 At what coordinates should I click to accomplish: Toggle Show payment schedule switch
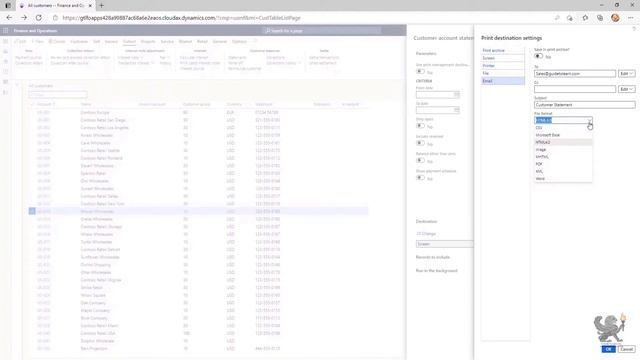pyautogui.click(x=420, y=178)
